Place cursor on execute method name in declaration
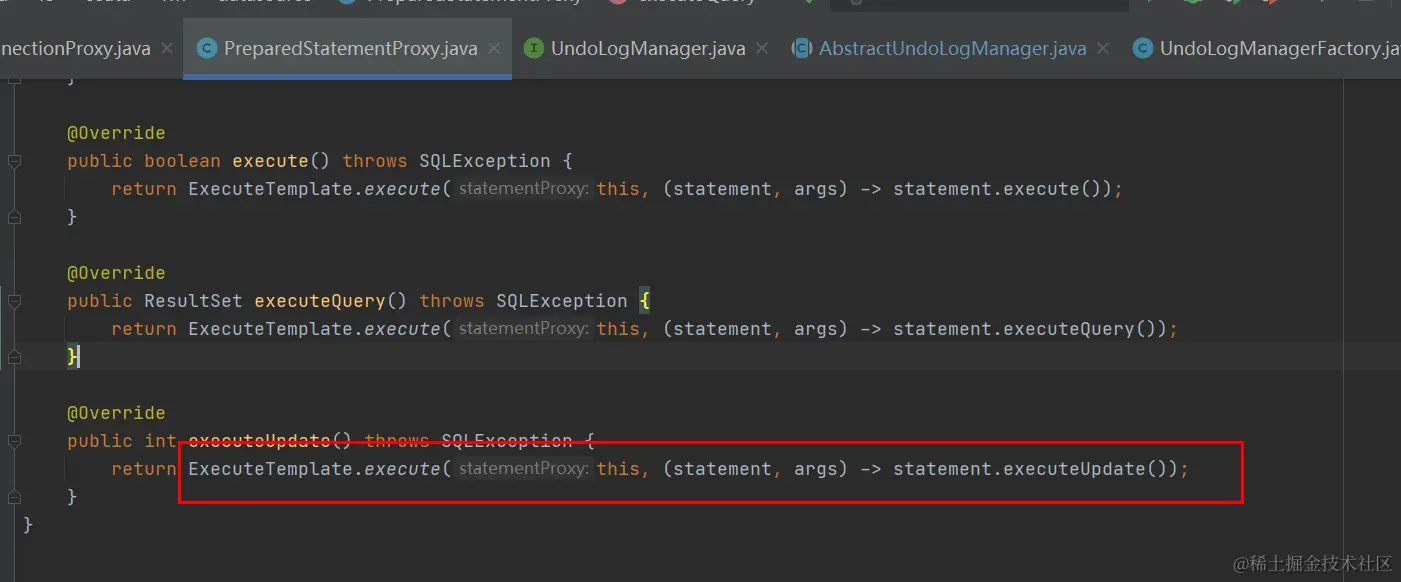Image resolution: width=1401 pixels, height=582 pixels. [x=271, y=161]
